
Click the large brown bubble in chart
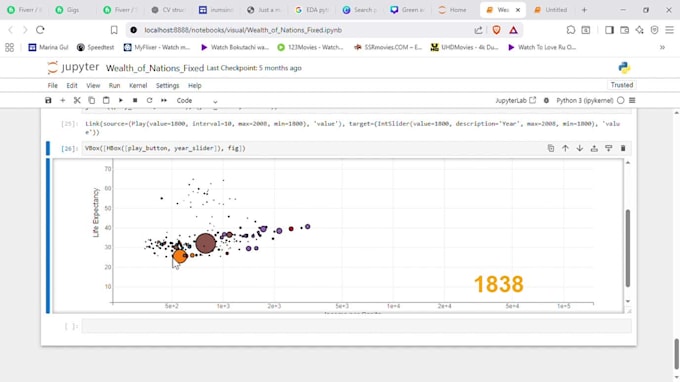point(206,243)
